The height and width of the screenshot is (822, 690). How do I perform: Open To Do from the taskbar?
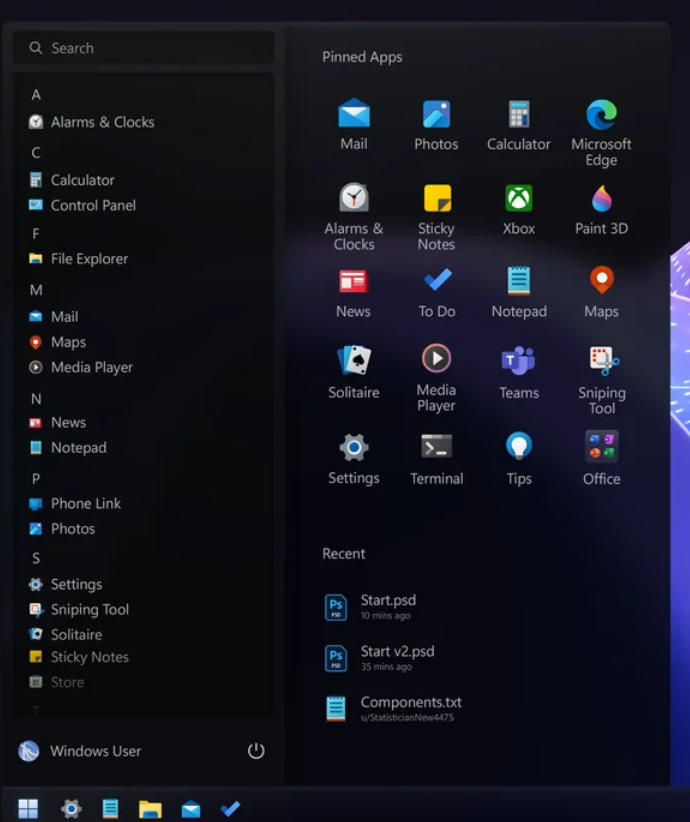pos(230,808)
